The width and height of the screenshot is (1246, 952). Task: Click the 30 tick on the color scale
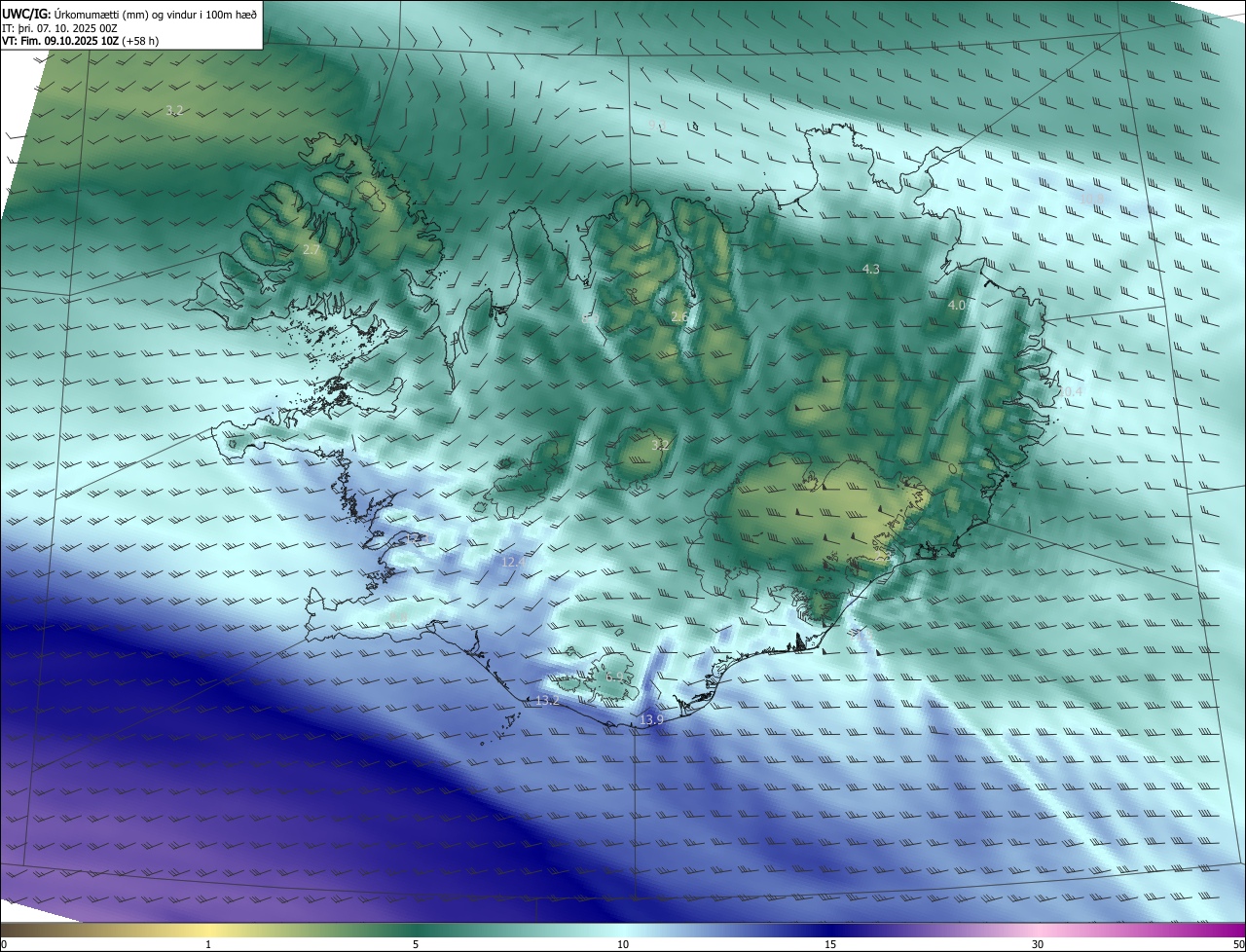[1038, 945]
